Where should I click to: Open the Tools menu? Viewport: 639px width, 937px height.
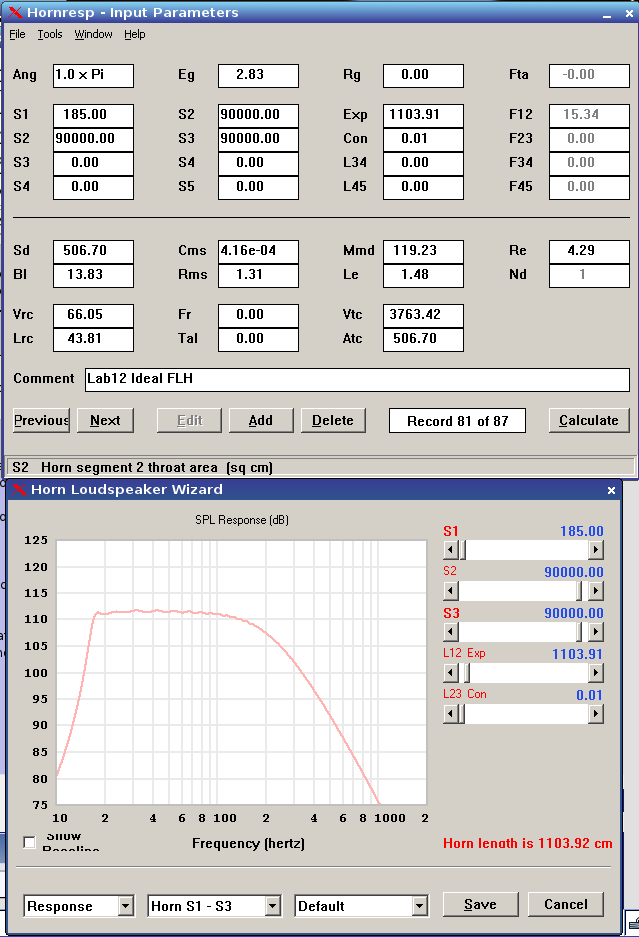(50, 34)
